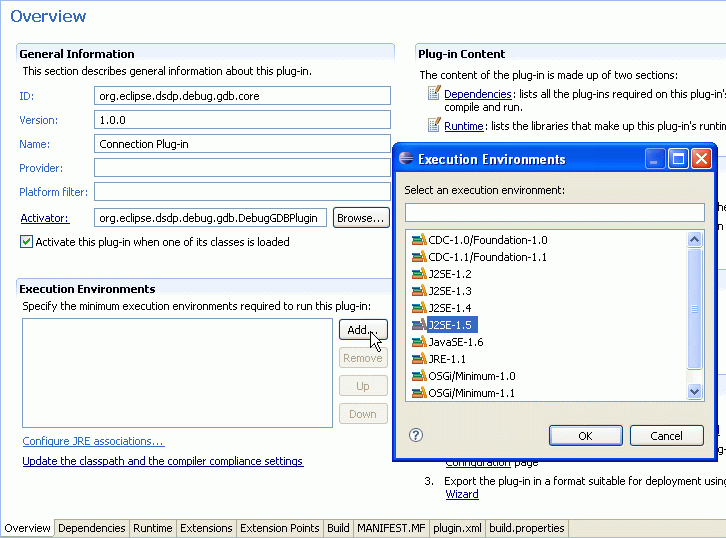726x538 pixels.
Task: Click the J2SE-1.4 library icon
Action: point(419,308)
